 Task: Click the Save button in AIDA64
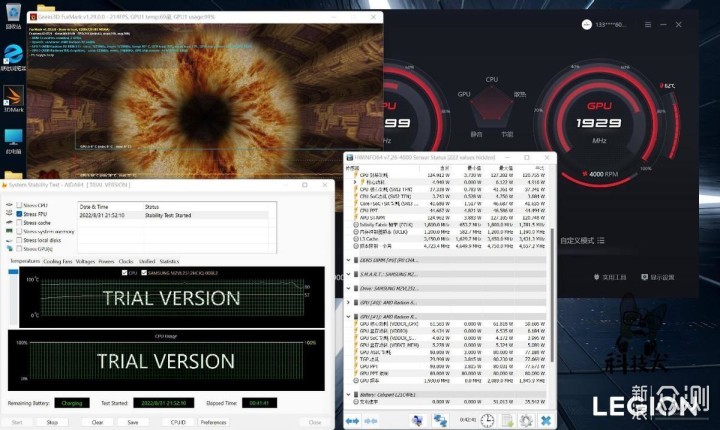pyautogui.click(x=133, y=422)
